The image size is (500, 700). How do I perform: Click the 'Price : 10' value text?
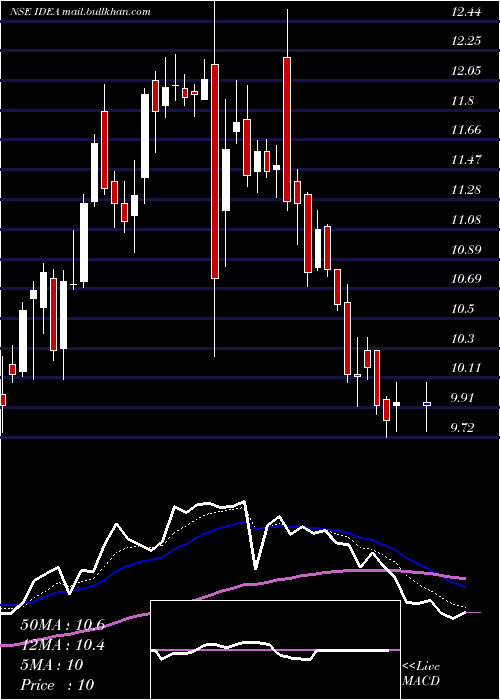pos(57,685)
